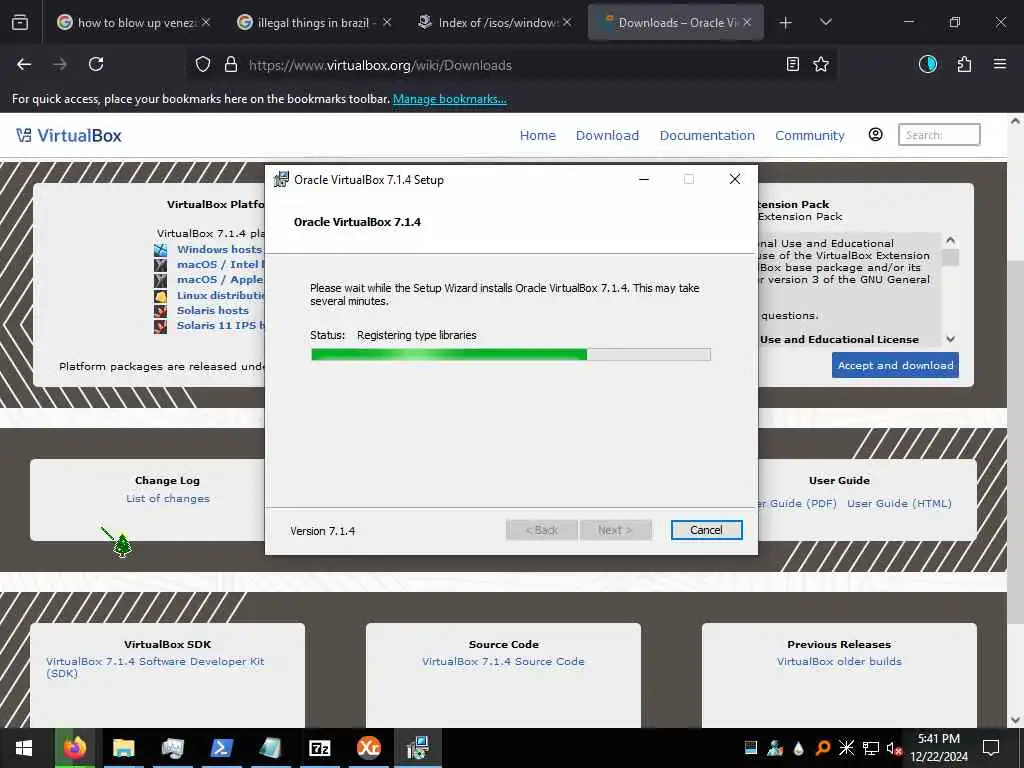
Task: Open the Firefox hamburger menu
Action: pyautogui.click(x=999, y=64)
